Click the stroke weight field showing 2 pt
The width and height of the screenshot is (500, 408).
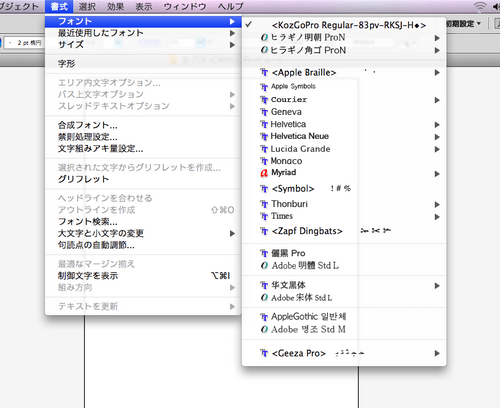25,43
